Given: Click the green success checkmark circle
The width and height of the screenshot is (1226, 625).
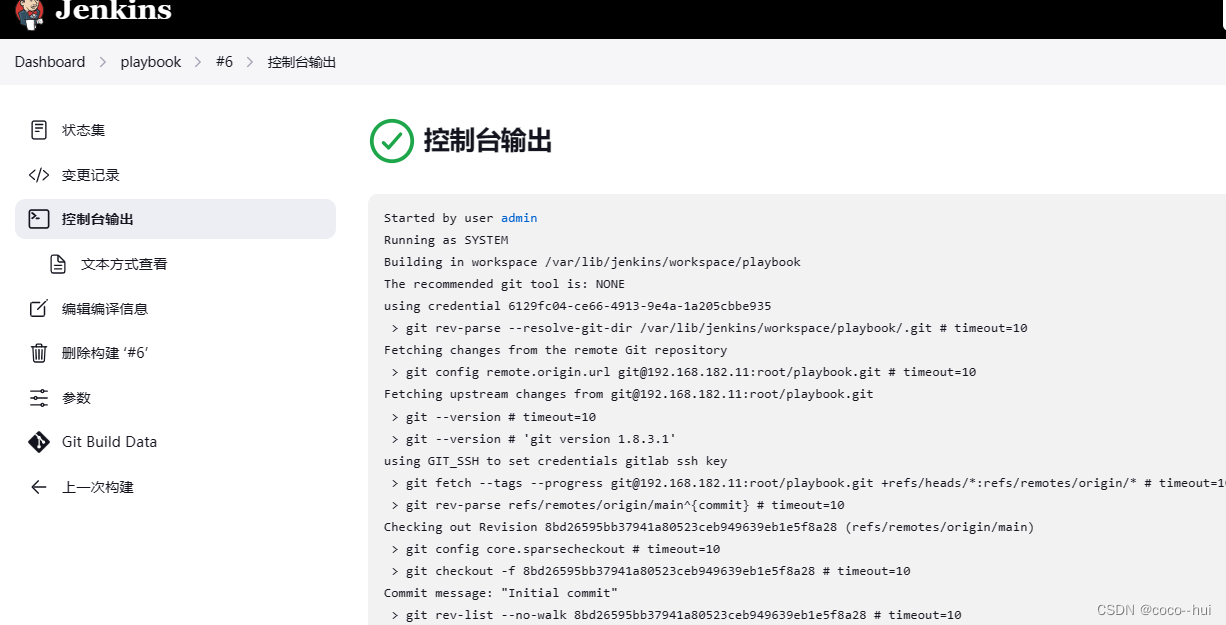Looking at the screenshot, I should 391,141.
